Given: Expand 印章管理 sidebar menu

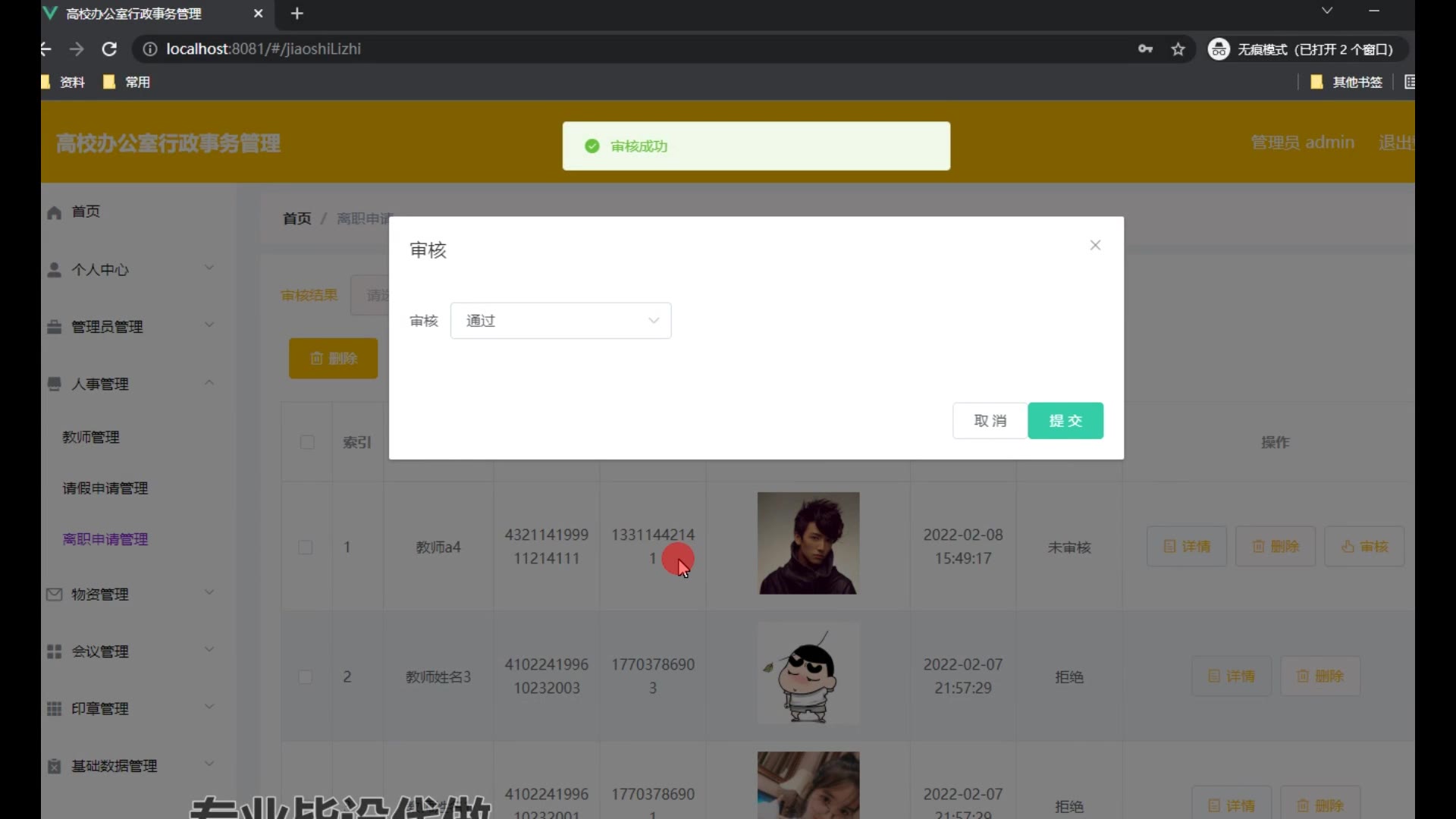Looking at the screenshot, I should [x=138, y=709].
